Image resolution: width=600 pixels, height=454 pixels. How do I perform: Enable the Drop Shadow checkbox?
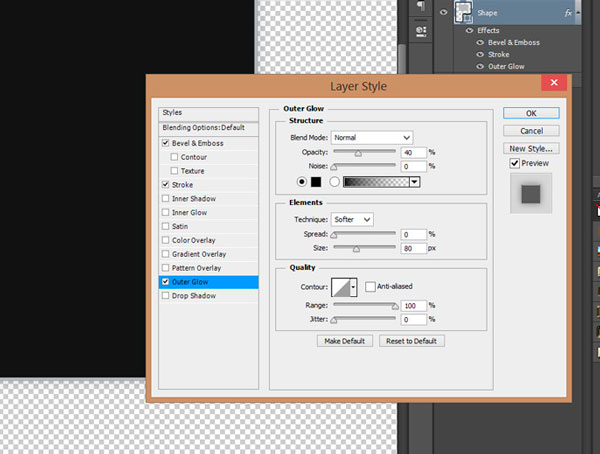pyautogui.click(x=165, y=296)
